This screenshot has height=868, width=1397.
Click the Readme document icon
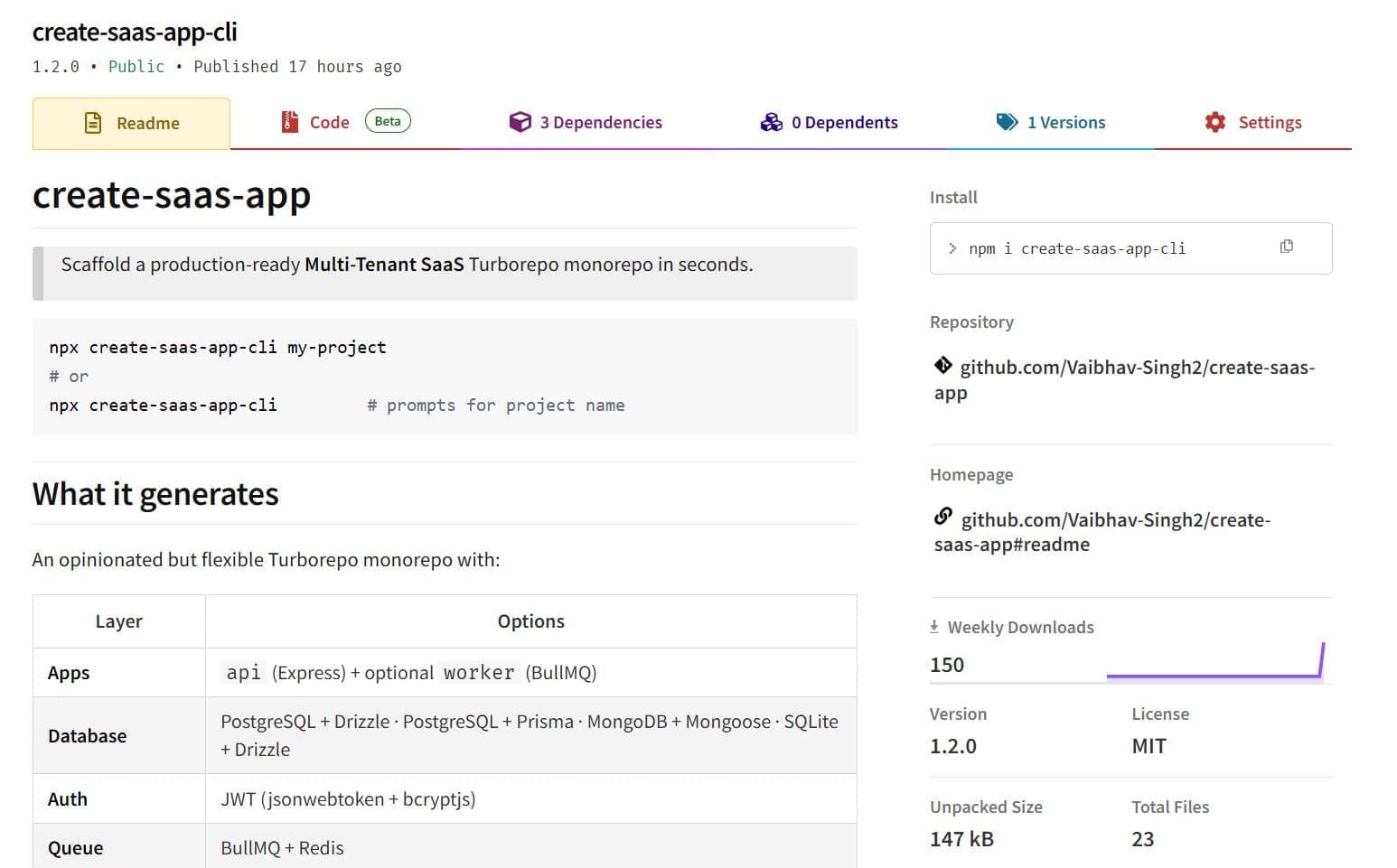point(93,123)
